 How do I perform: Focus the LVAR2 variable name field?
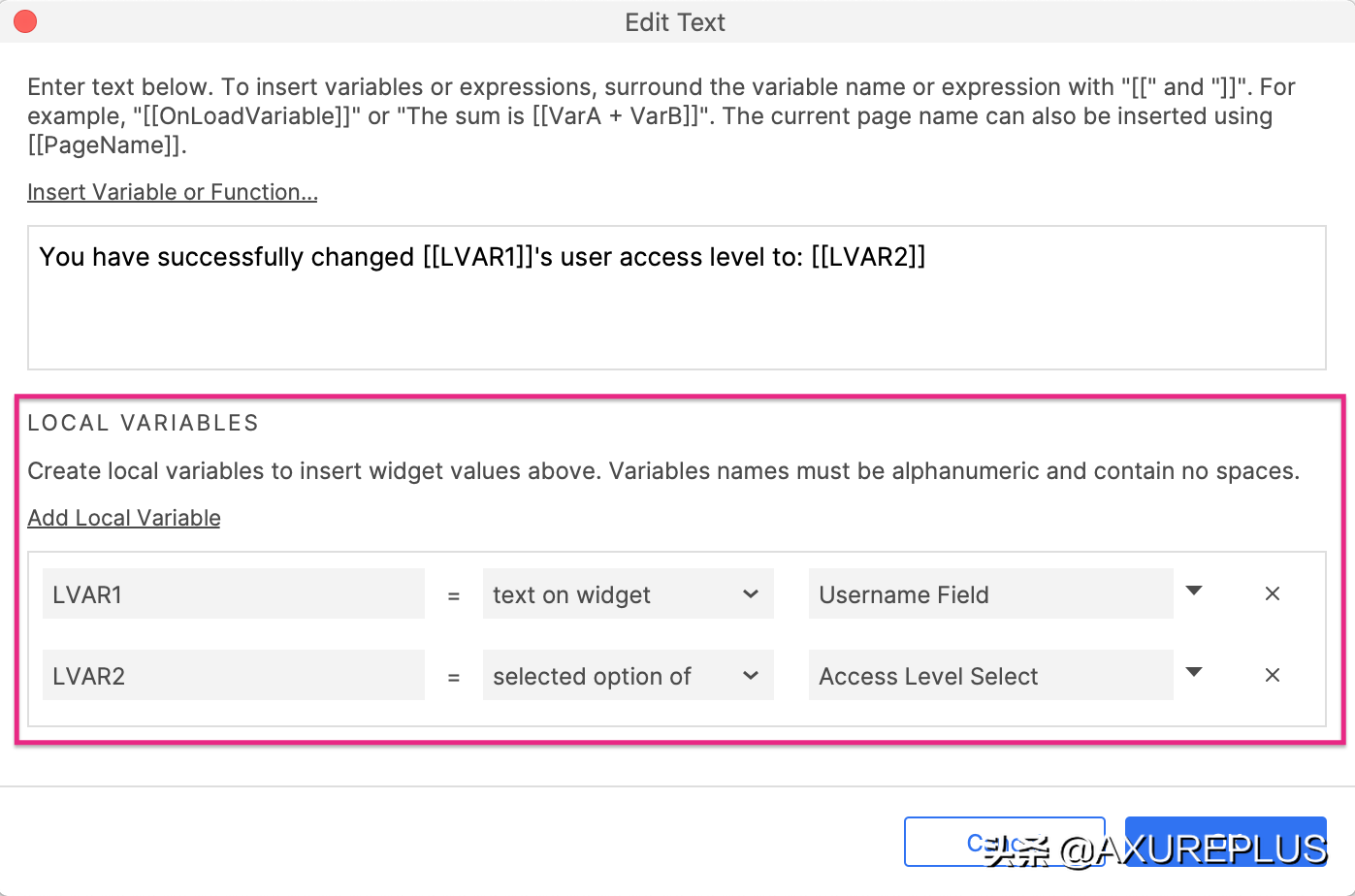[233, 676]
